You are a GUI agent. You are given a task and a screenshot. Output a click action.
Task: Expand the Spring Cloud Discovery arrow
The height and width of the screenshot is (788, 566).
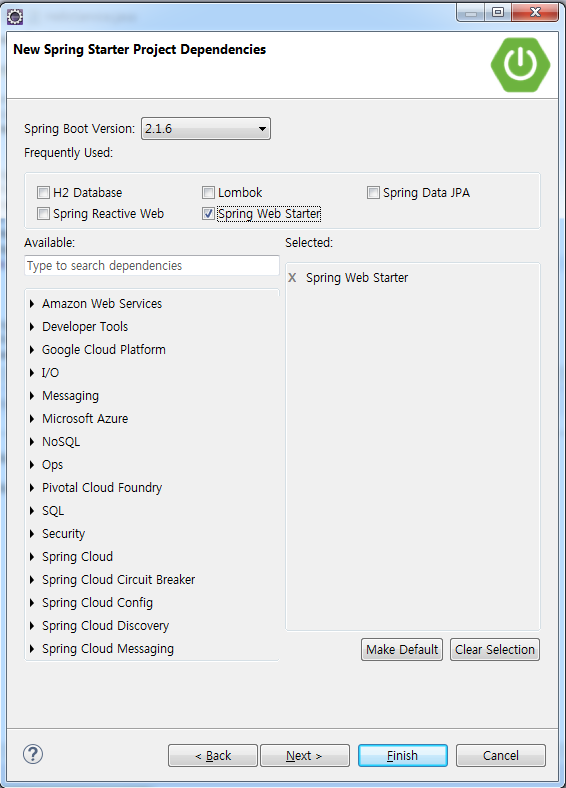point(32,626)
